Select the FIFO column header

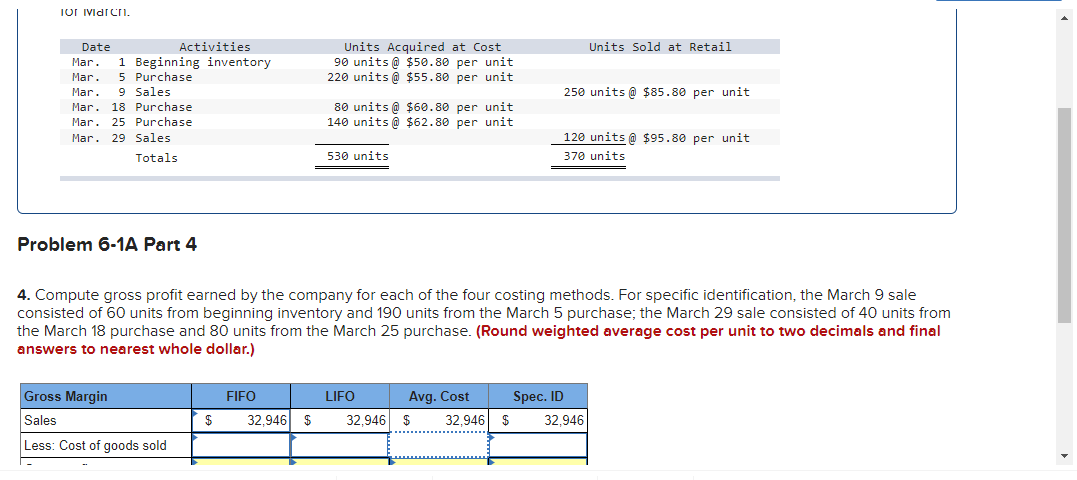coord(241,397)
